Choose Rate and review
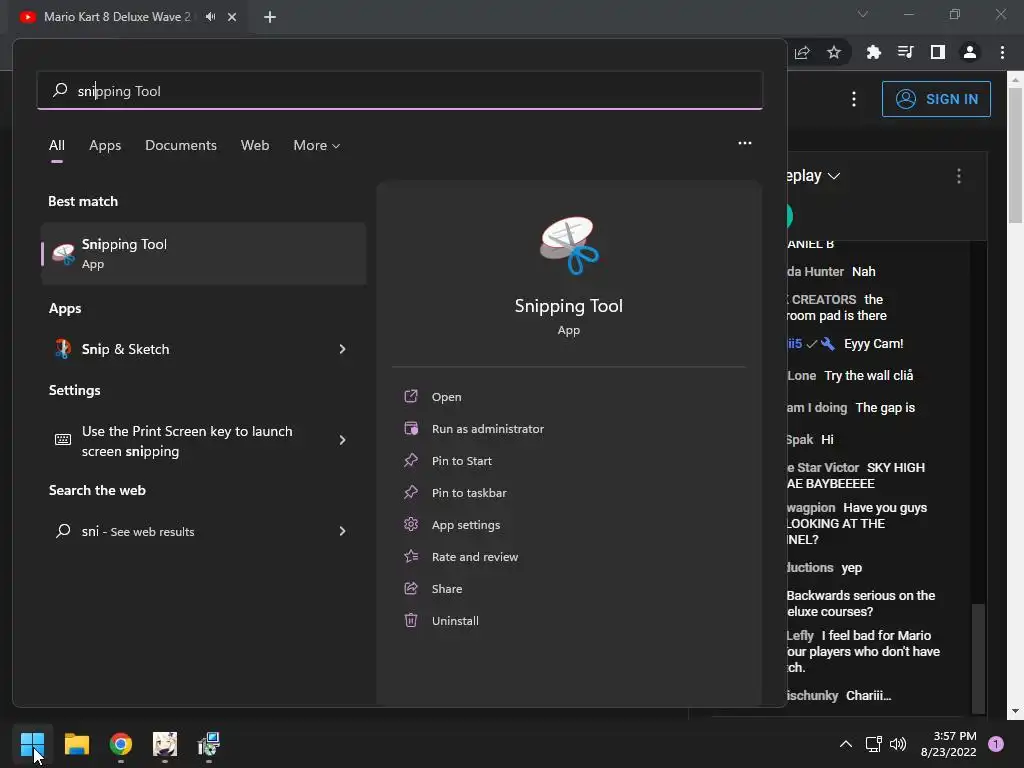1024x768 pixels. [x=475, y=556]
